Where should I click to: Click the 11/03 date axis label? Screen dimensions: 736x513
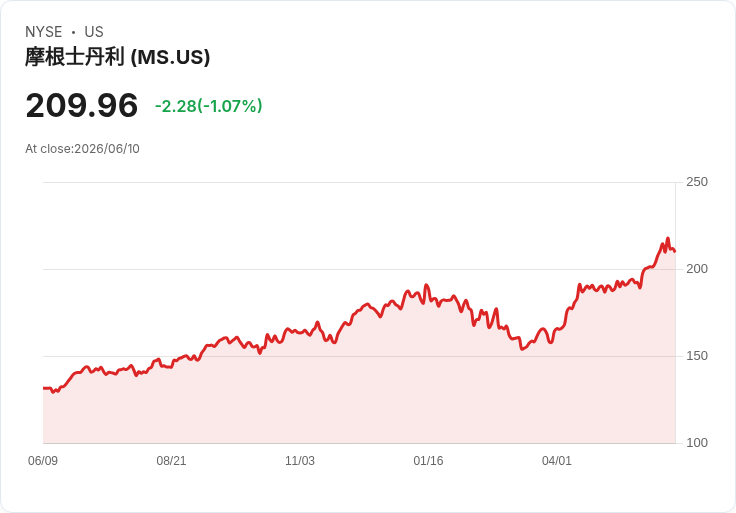point(300,461)
